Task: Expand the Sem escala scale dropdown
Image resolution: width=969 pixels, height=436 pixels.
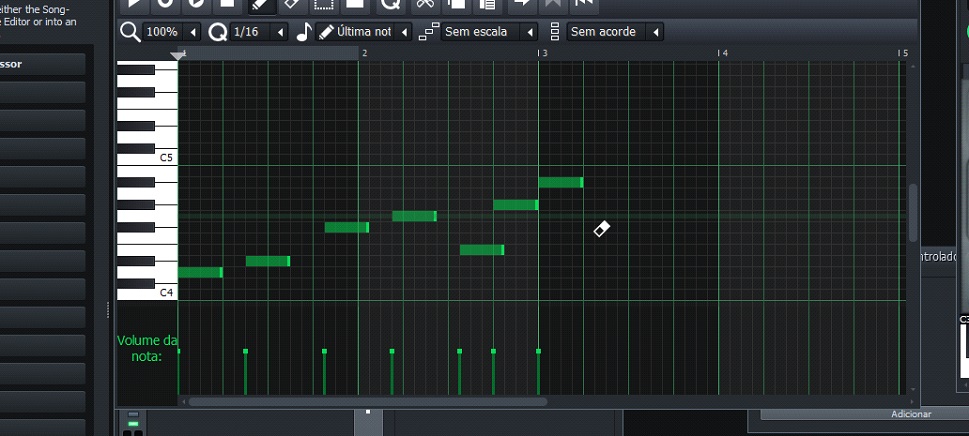Action: (x=530, y=32)
